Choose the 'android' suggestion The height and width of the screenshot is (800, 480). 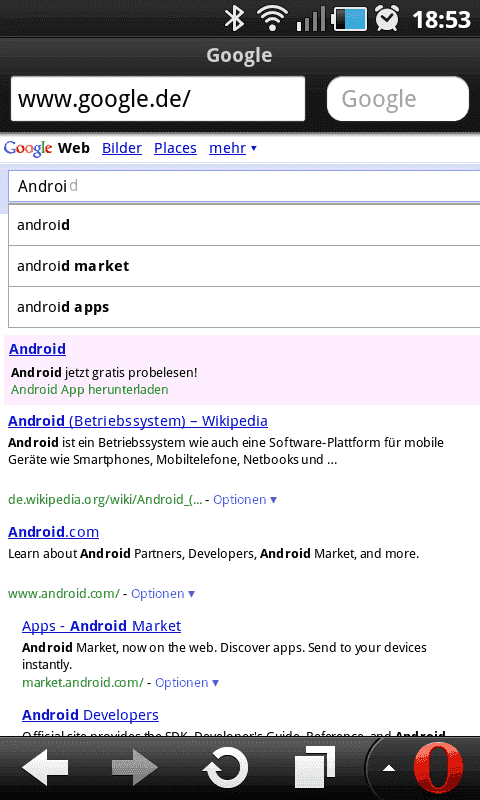[x=244, y=225]
